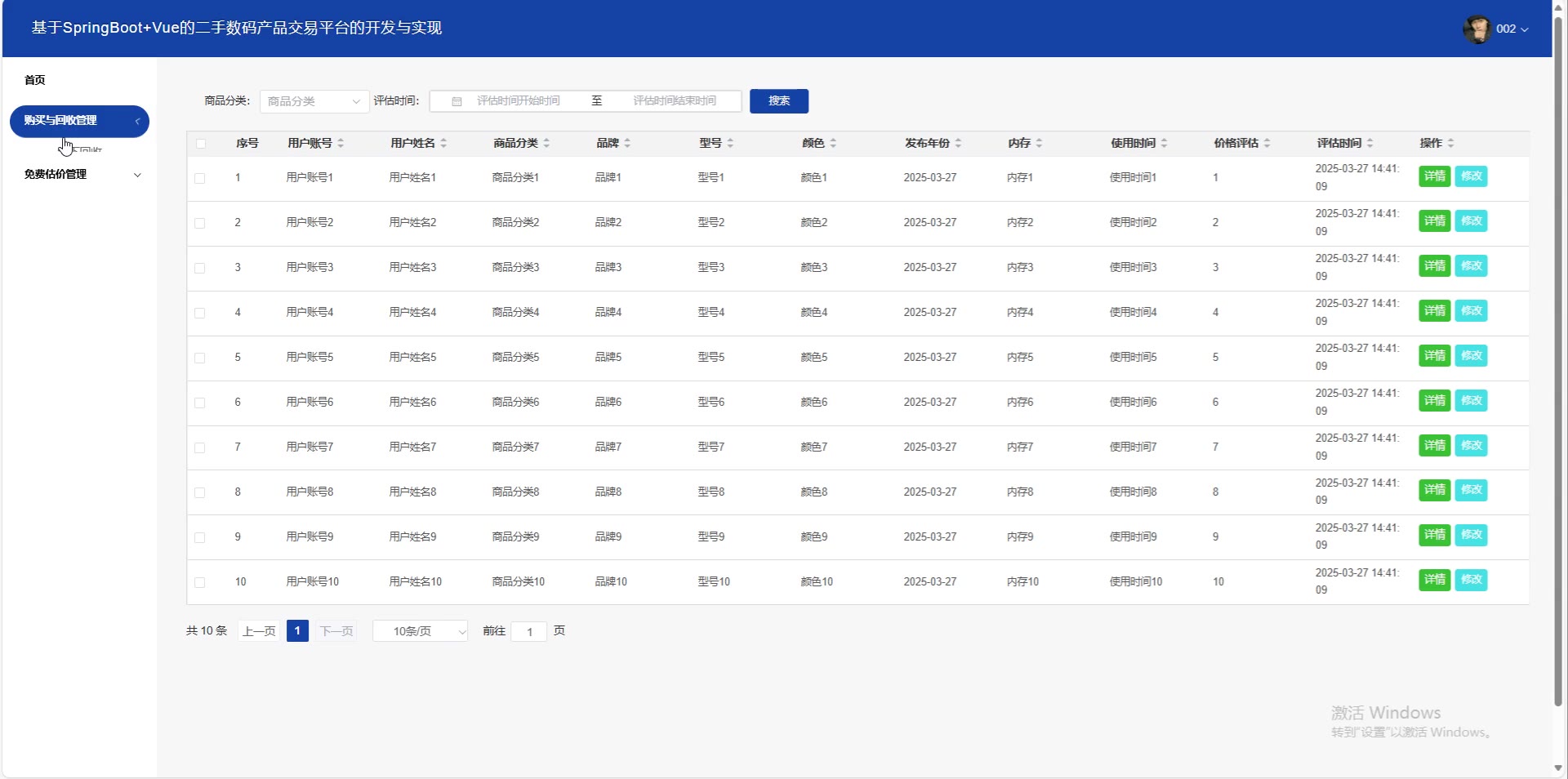Open the 商品分类 filter dropdown
This screenshot has width=1568, height=779.
[x=314, y=101]
